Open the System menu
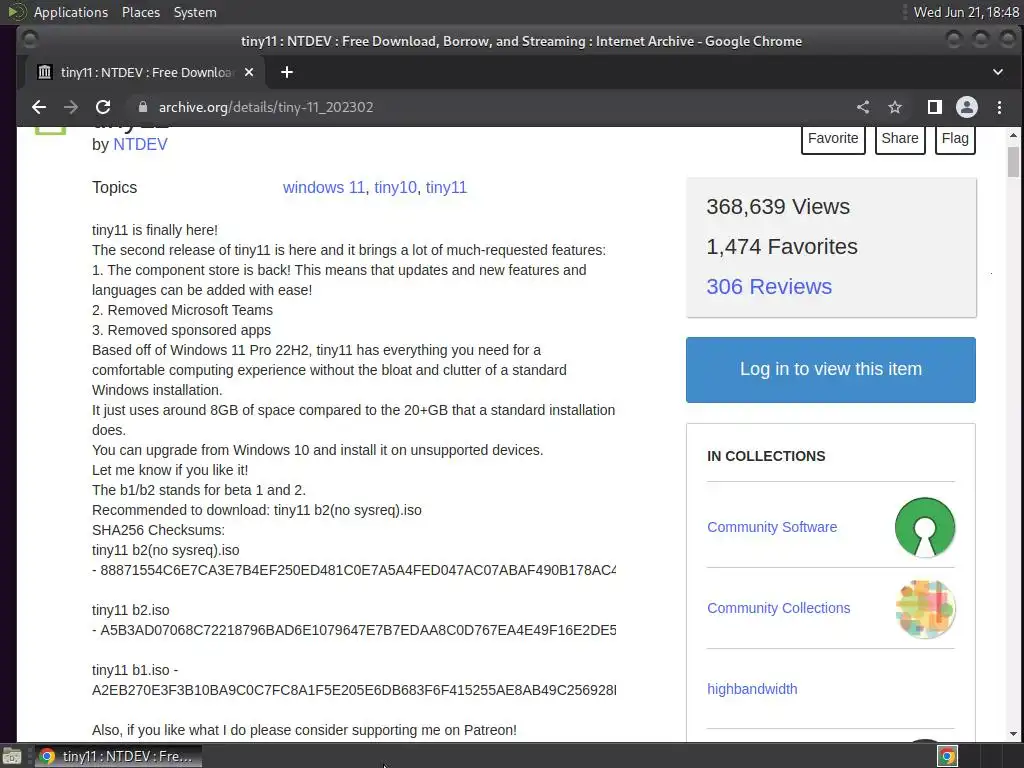This screenshot has width=1024, height=768. pyautogui.click(x=195, y=12)
